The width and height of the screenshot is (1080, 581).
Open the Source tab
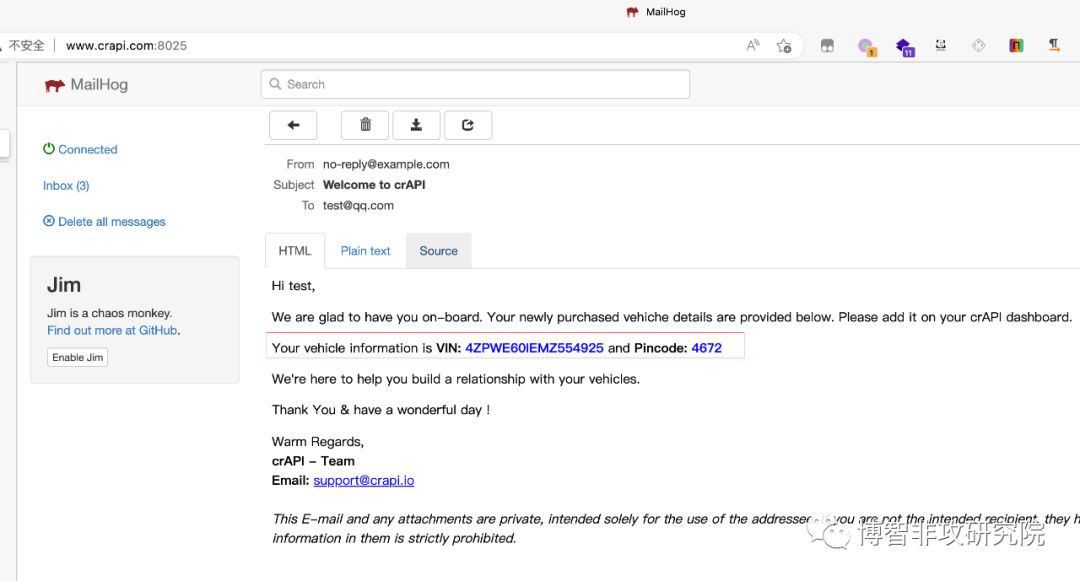click(x=439, y=251)
